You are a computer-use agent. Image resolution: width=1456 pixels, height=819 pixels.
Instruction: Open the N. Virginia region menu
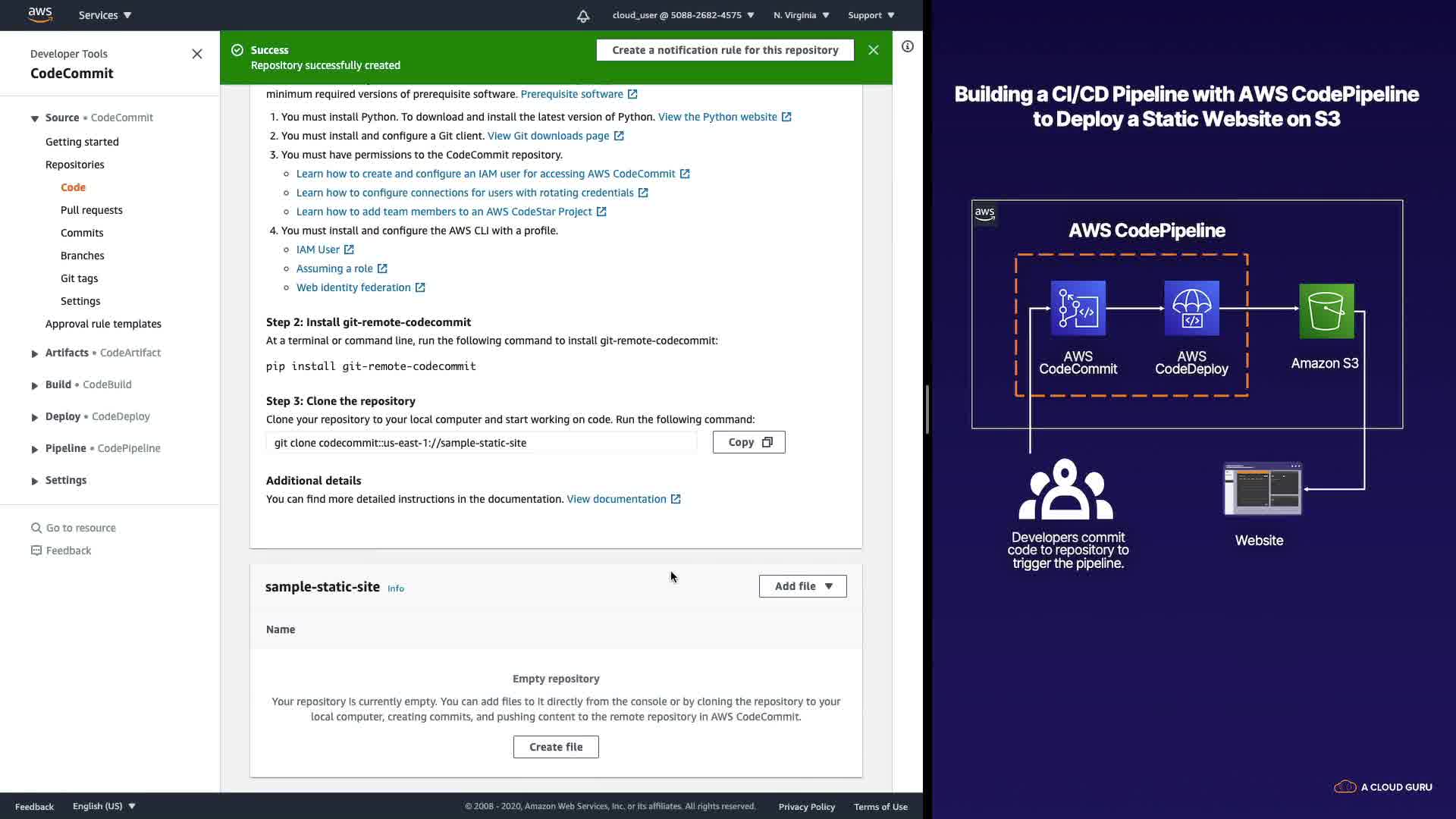[x=801, y=15]
